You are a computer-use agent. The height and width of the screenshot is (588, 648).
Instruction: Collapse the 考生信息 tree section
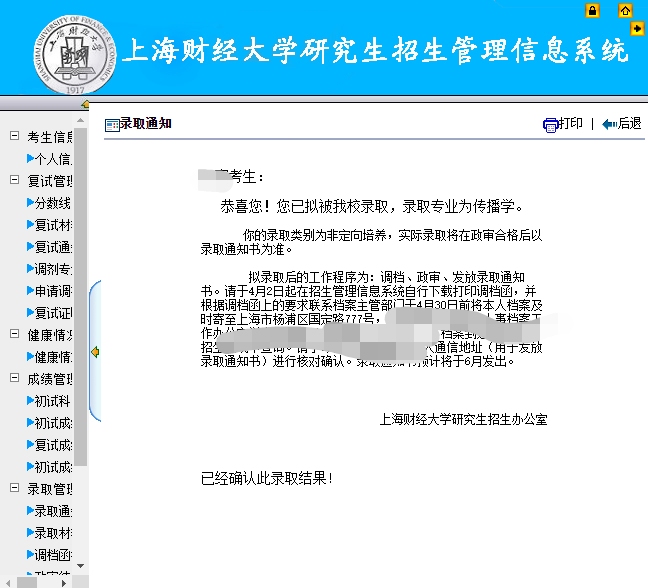(14, 137)
